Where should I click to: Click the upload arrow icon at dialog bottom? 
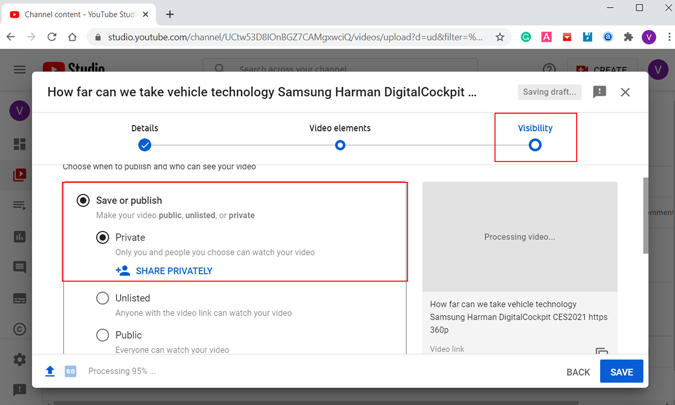[50, 371]
